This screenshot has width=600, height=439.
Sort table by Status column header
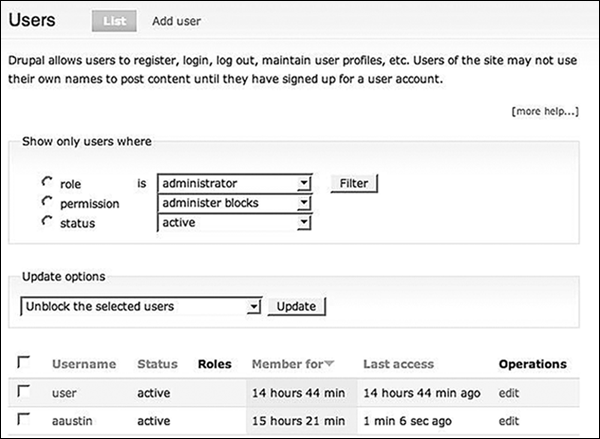156,364
